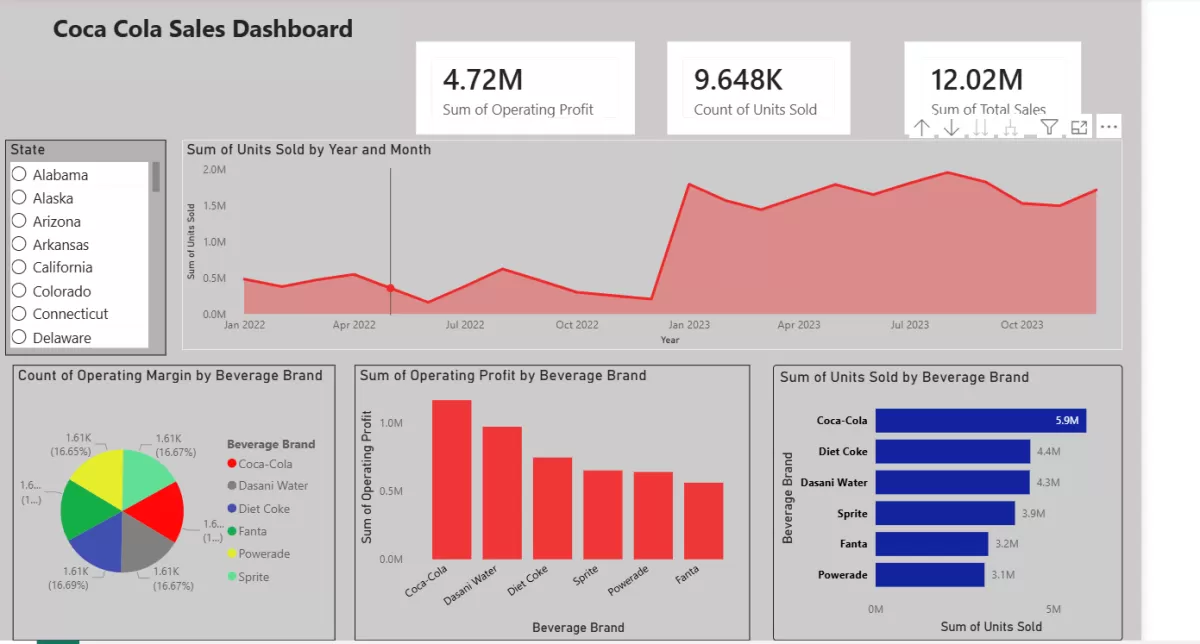Click the Sum of Operating Profit card
Image resolution: width=1200 pixels, height=644 pixels.
525,87
